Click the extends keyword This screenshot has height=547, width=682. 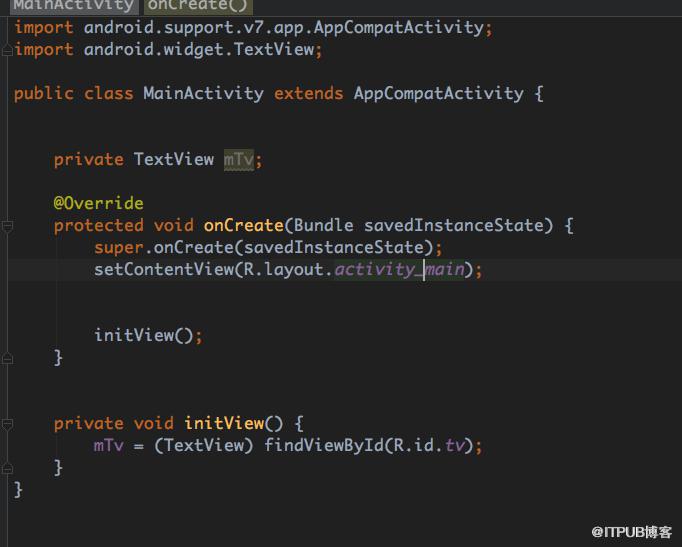pos(308,93)
